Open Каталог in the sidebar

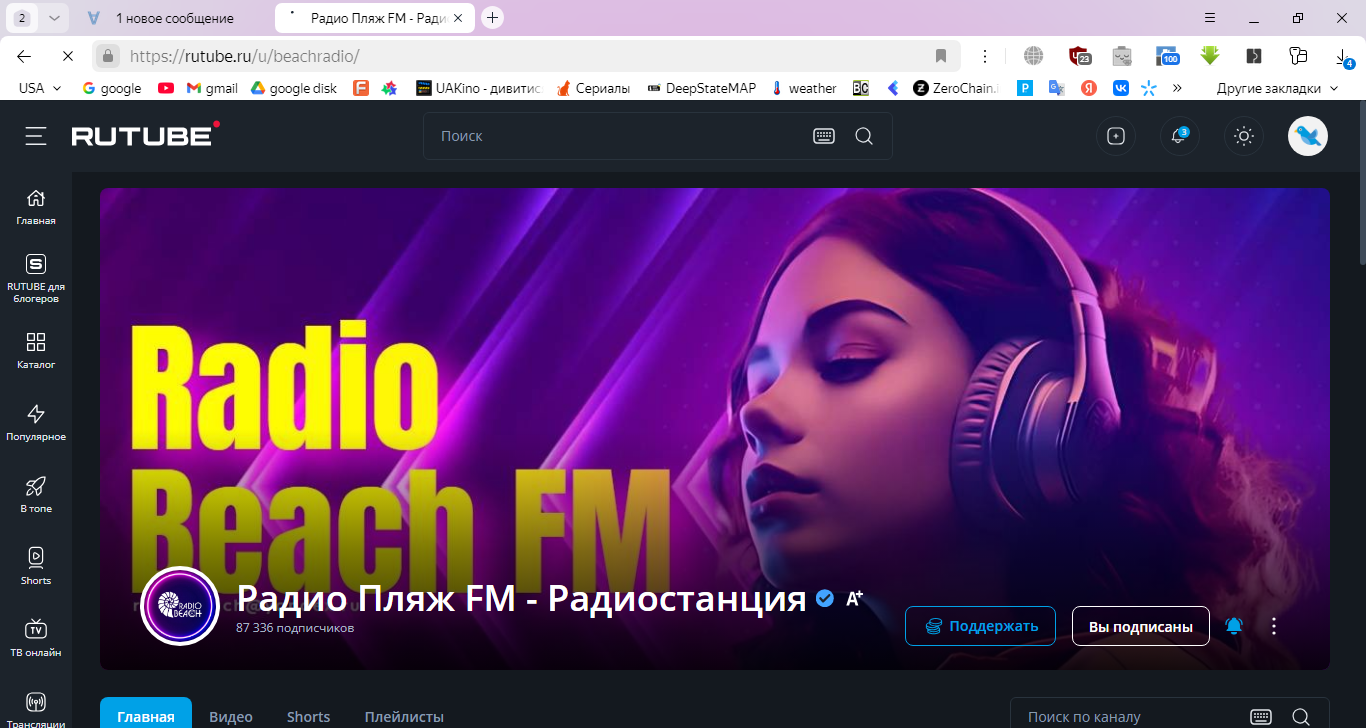36,351
